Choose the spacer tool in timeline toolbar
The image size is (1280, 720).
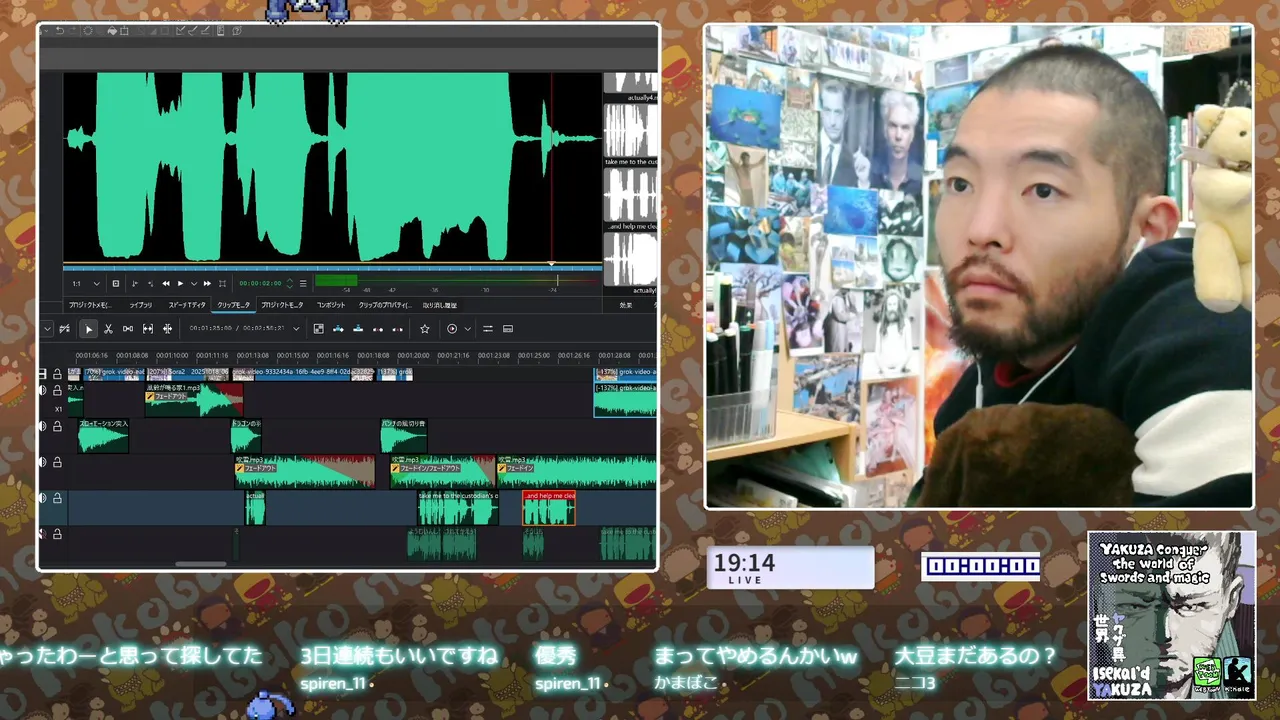coord(127,329)
